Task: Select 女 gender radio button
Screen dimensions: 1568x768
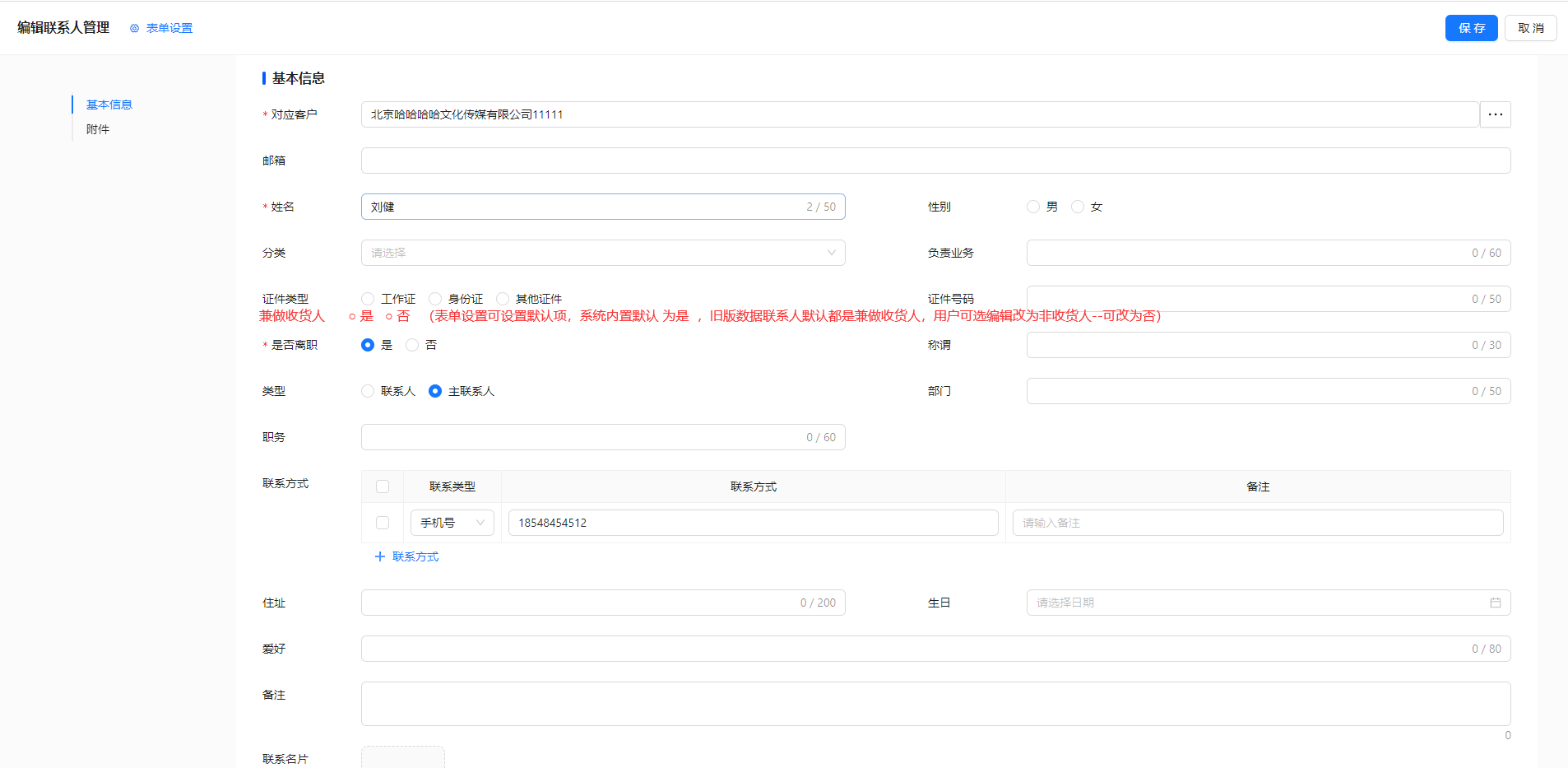Action: point(1077,207)
